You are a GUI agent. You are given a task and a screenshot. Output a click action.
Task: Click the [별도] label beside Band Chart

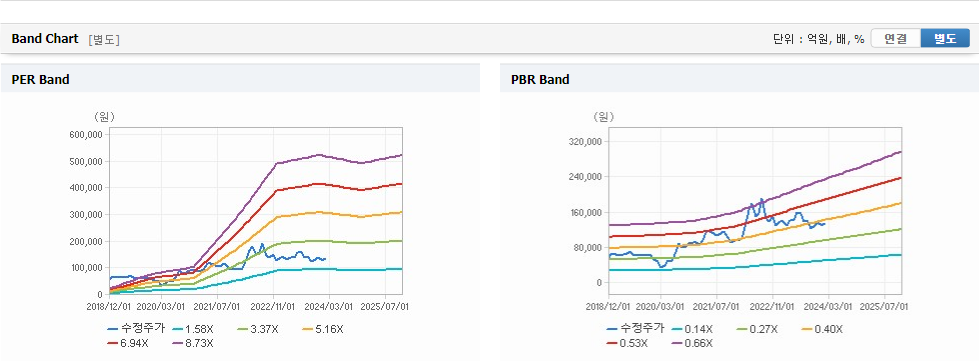coord(104,39)
